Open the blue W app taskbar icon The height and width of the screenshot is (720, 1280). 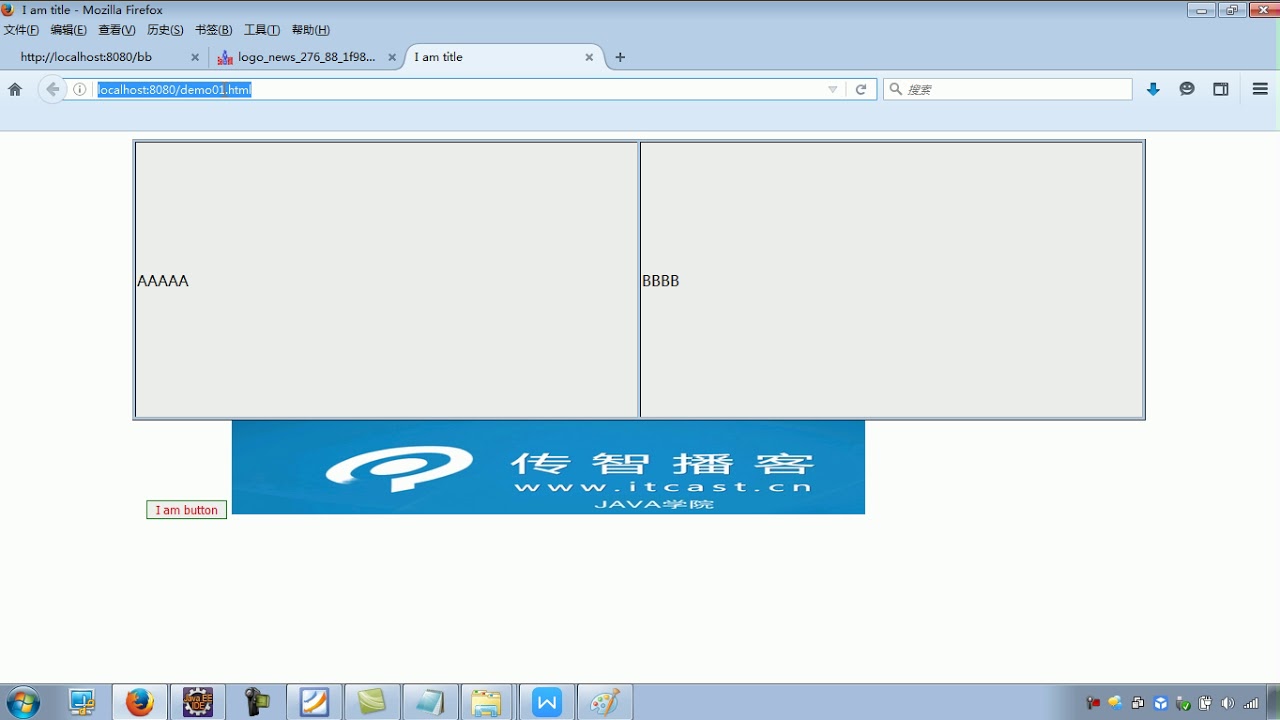click(x=547, y=702)
